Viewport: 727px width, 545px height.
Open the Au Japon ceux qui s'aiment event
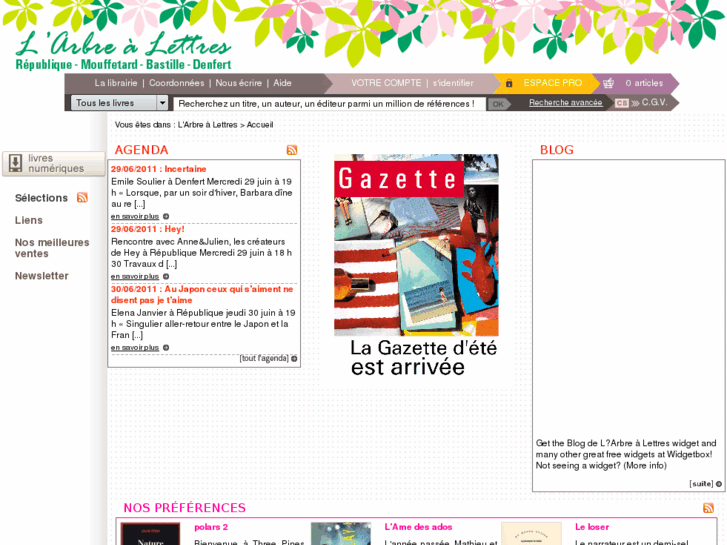pyautogui.click(x=202, y=295)
